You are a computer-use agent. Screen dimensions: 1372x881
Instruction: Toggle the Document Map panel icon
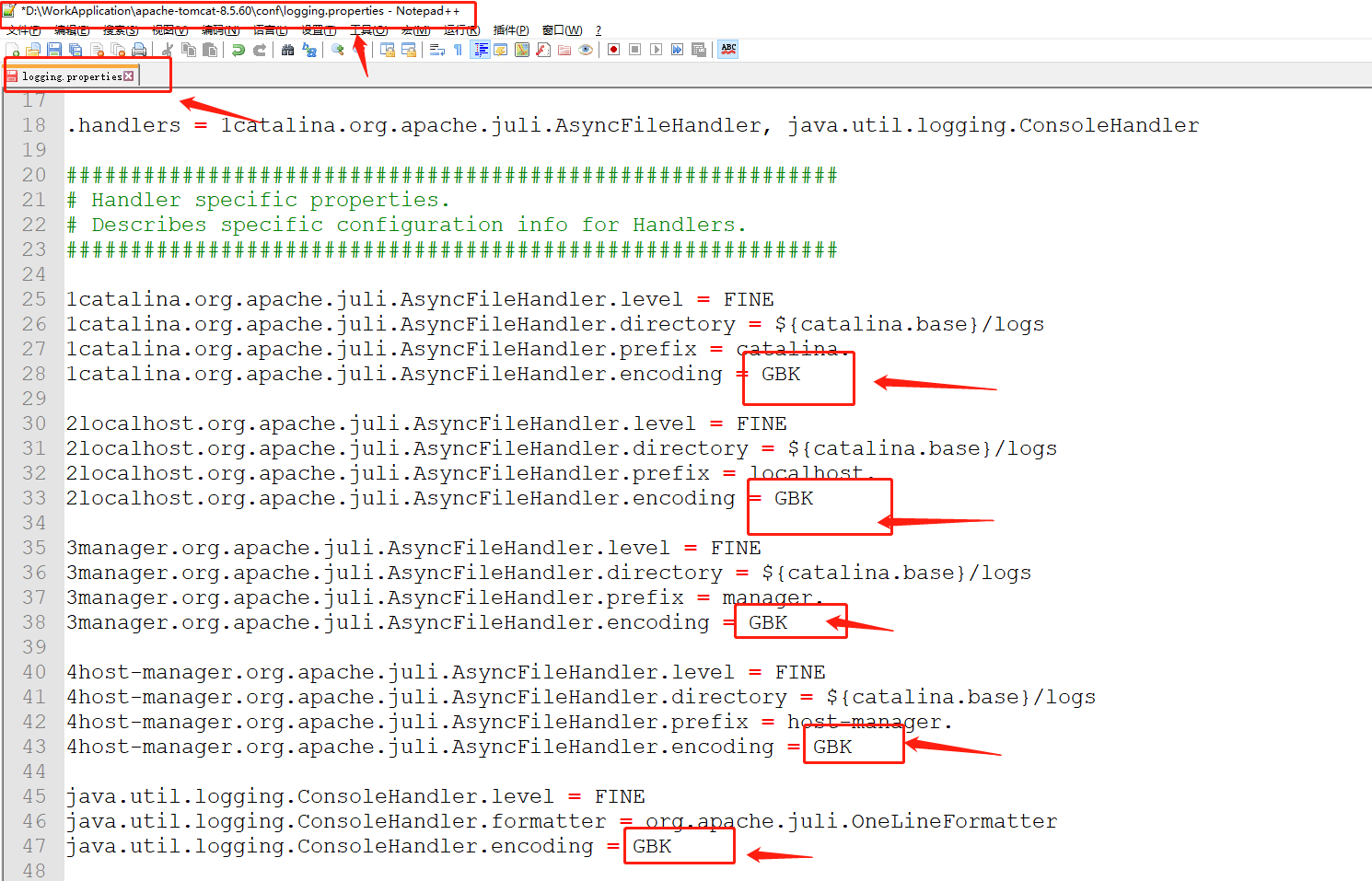pos(522,50)
